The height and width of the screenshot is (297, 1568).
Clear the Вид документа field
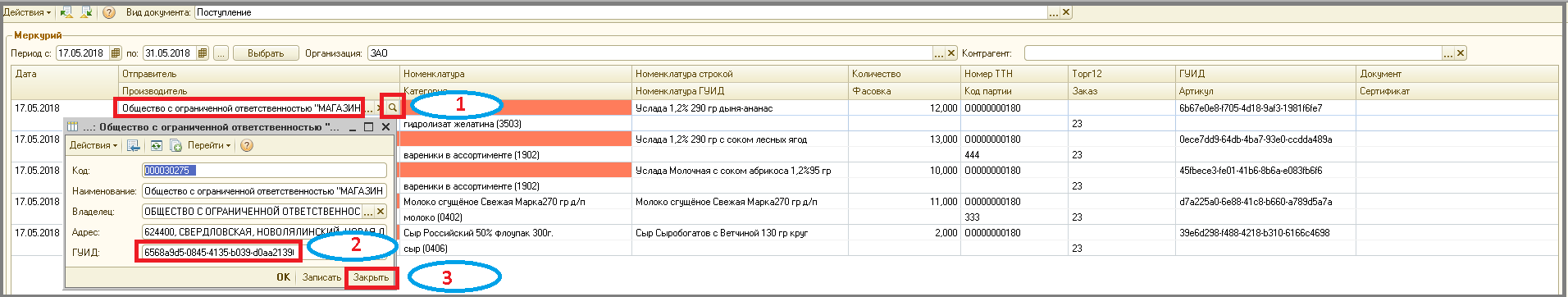[x=1066, y=12]
